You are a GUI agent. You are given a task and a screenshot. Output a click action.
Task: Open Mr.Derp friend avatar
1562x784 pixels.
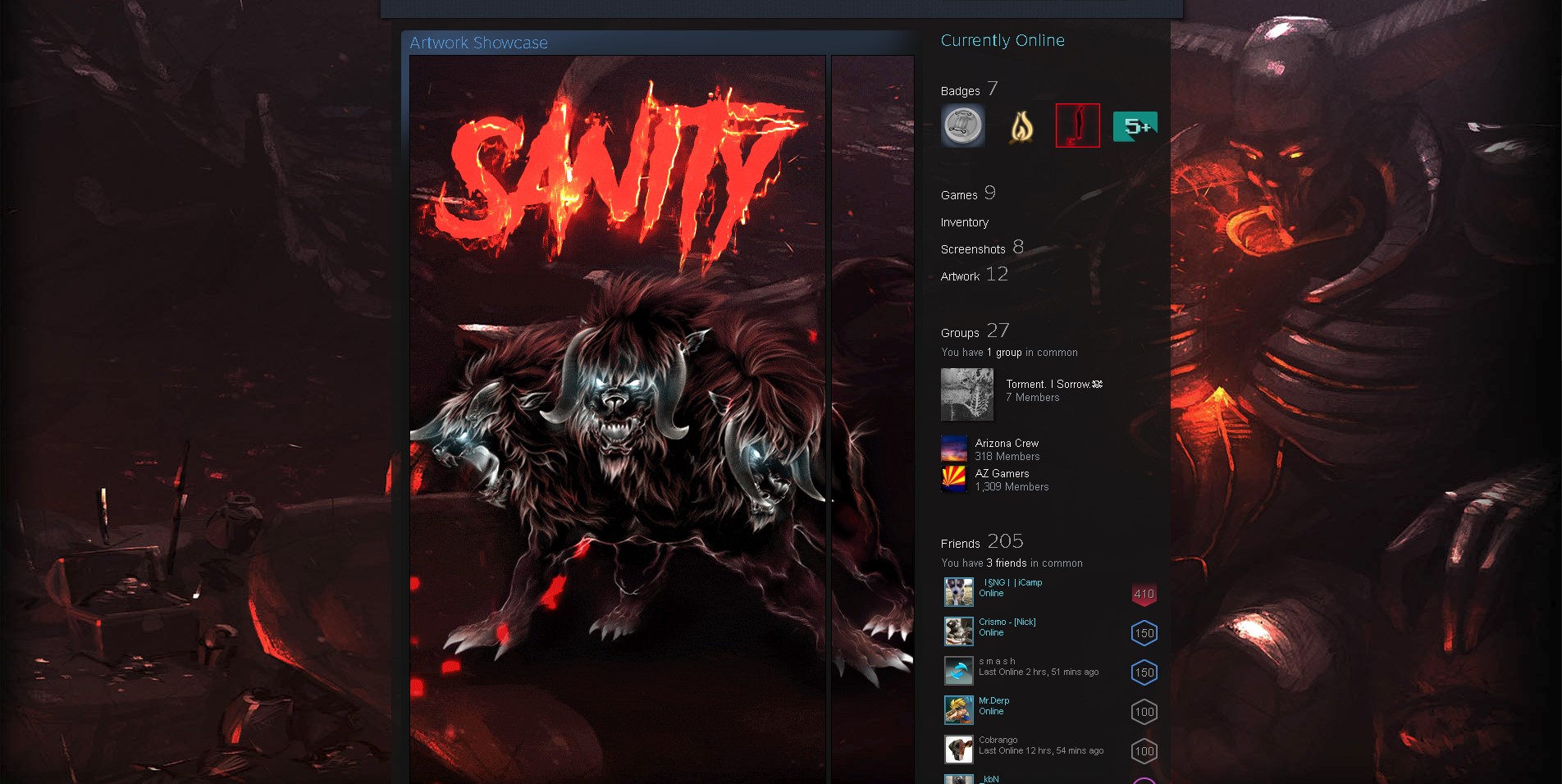pos(959,709)
